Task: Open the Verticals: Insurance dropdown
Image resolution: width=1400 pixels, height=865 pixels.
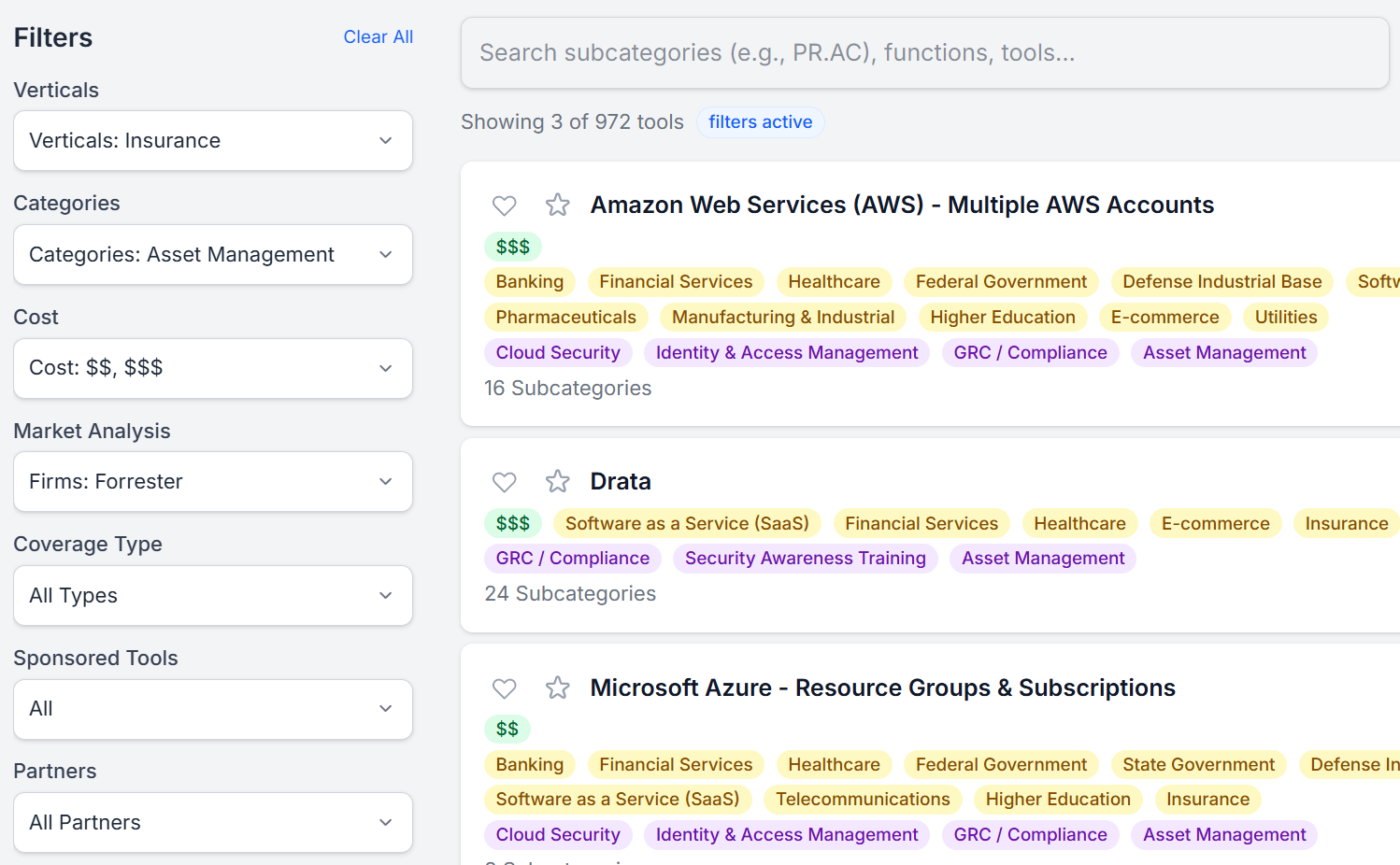Action: click(213, 141)
